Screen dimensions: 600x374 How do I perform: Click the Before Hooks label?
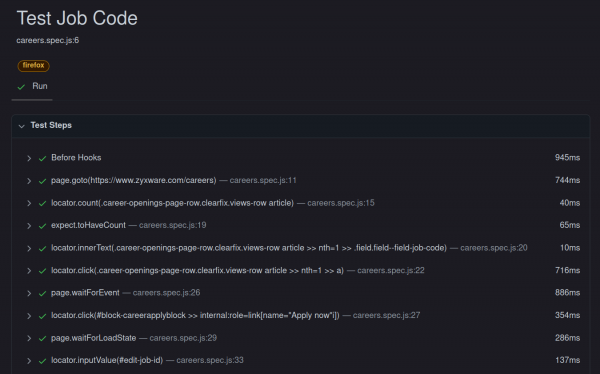[x=76, y=158]
